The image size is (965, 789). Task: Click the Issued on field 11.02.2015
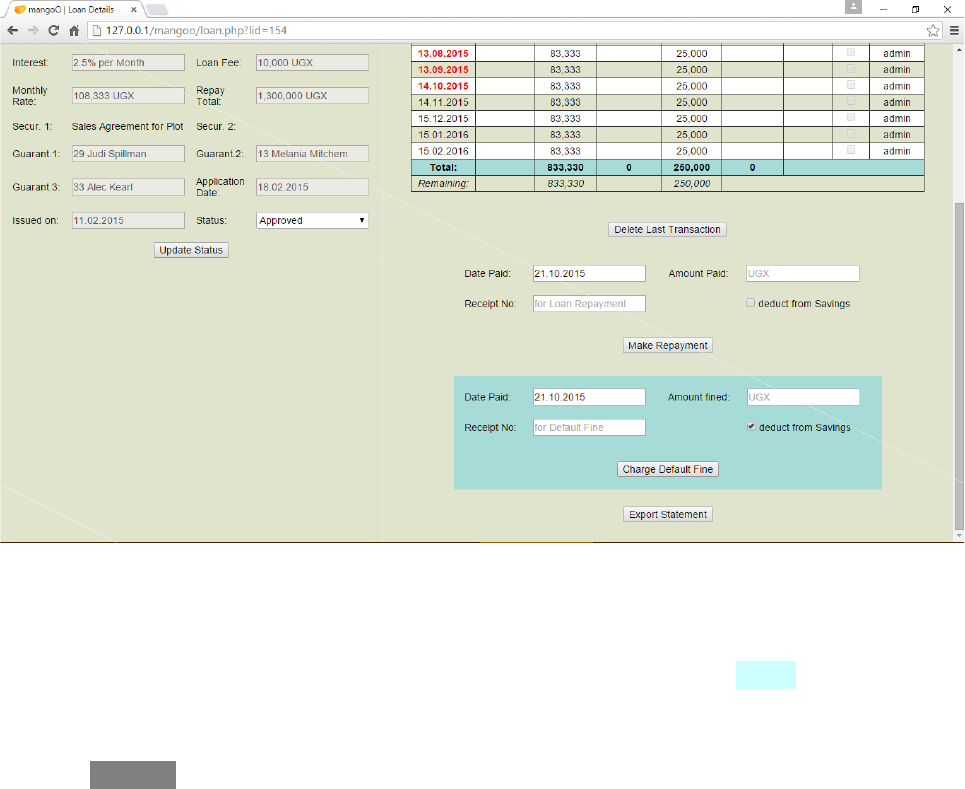click(128, 220)
